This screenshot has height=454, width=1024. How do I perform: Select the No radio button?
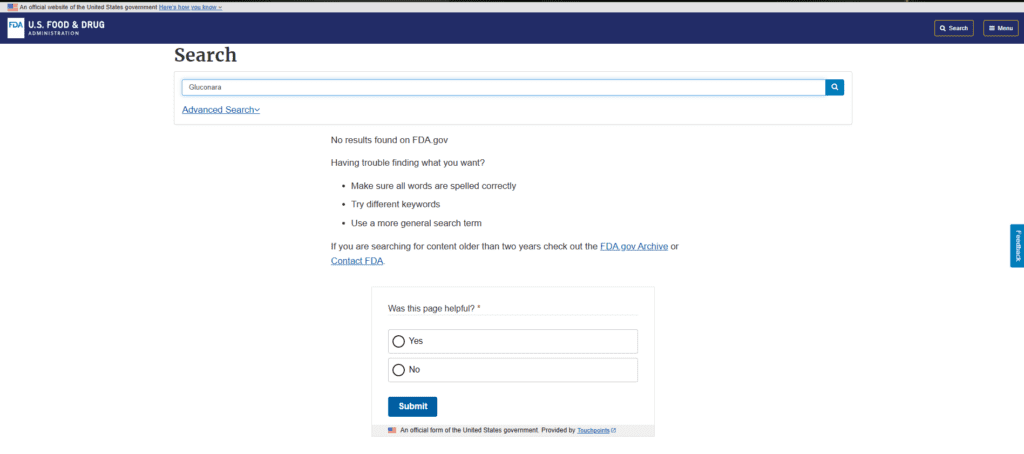pyautogui.click(x=398, y=370)
